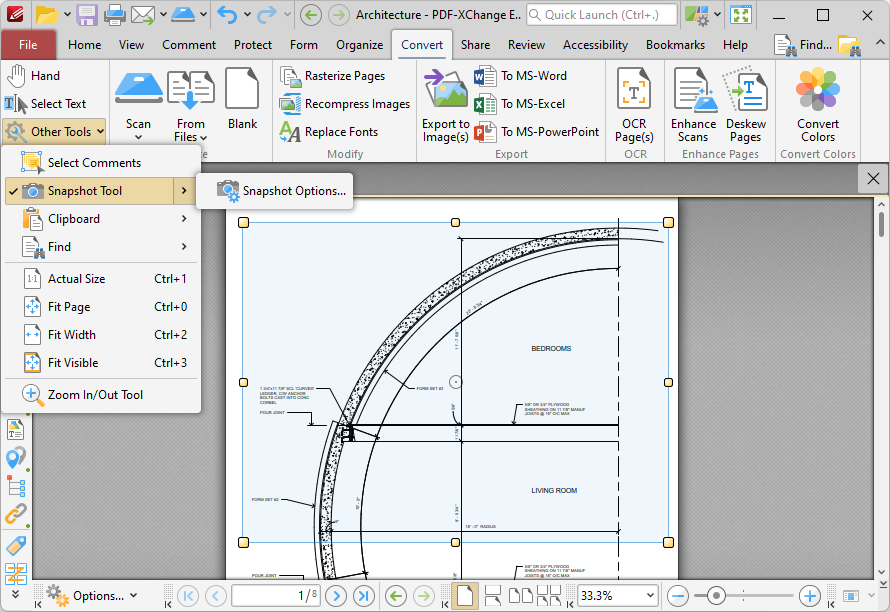Click To MS-Word export button
The height and width of the screenshot is (612, 890).
520,76
